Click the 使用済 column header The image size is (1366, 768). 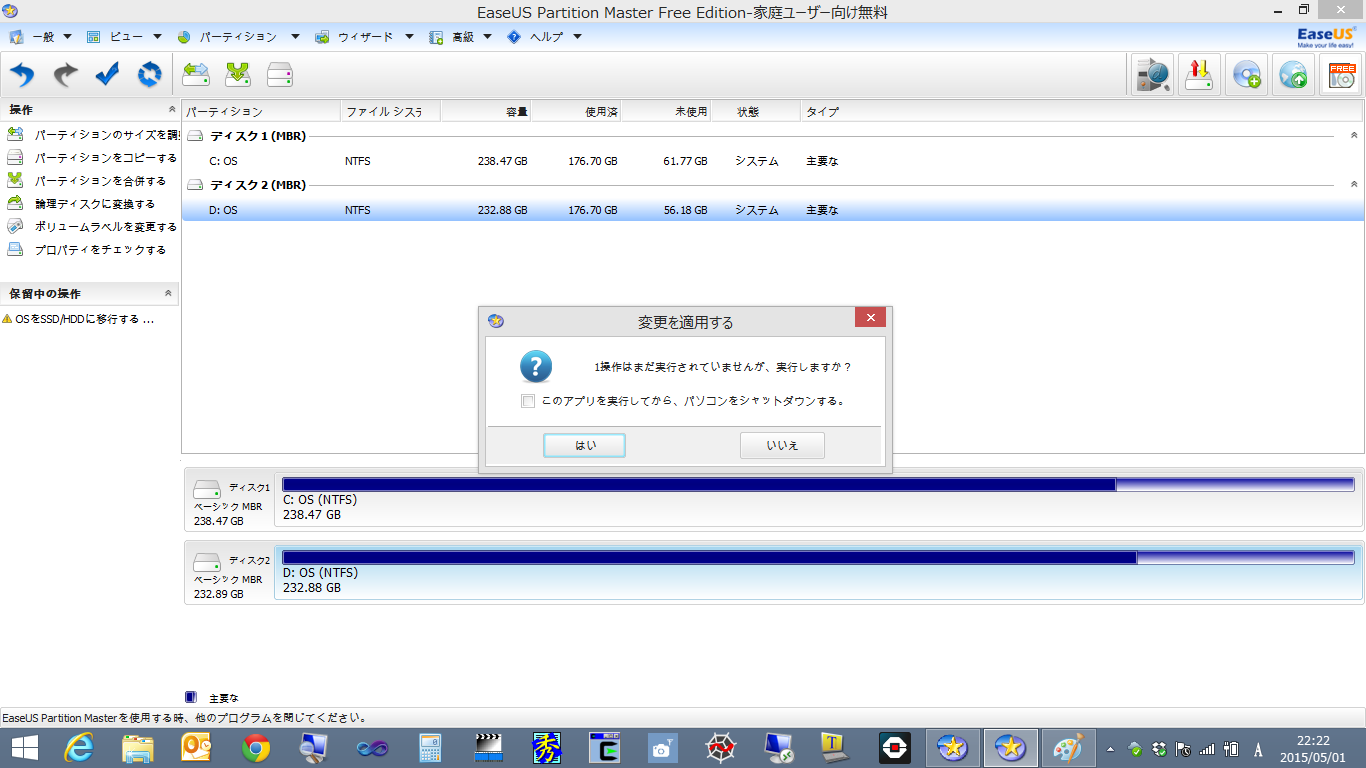[575, 111]
